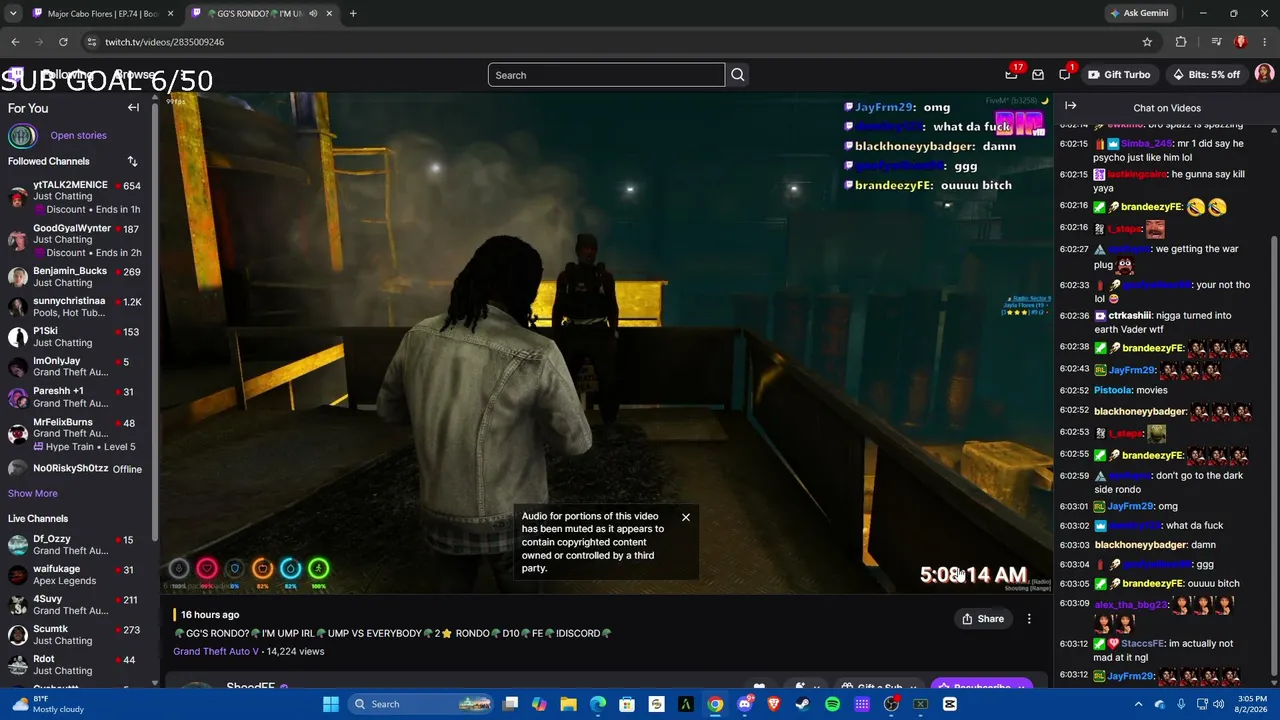This screenshot has height=720, width=1280.
Task: Open CapCut from the taskbar
Action: pyautogui.click(x=950, y=704)
